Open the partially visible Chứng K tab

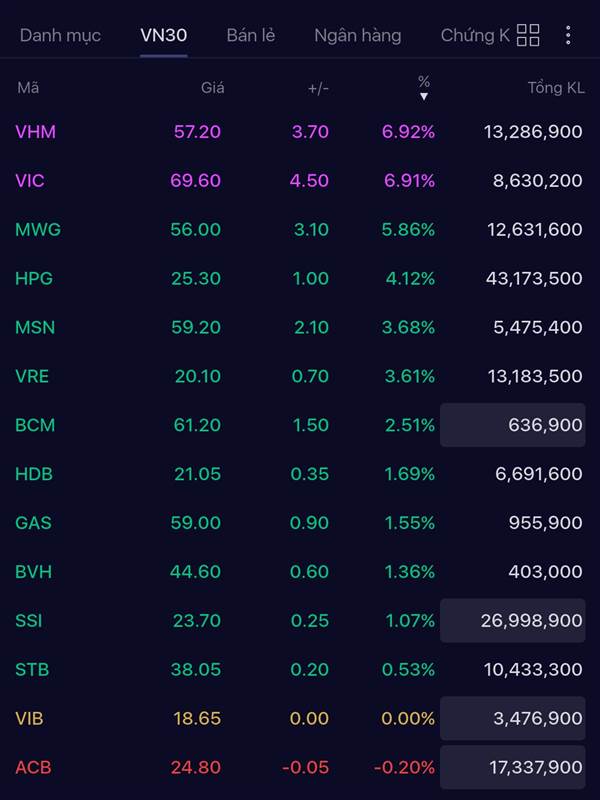pyautogui.click(x=474, y=36)
